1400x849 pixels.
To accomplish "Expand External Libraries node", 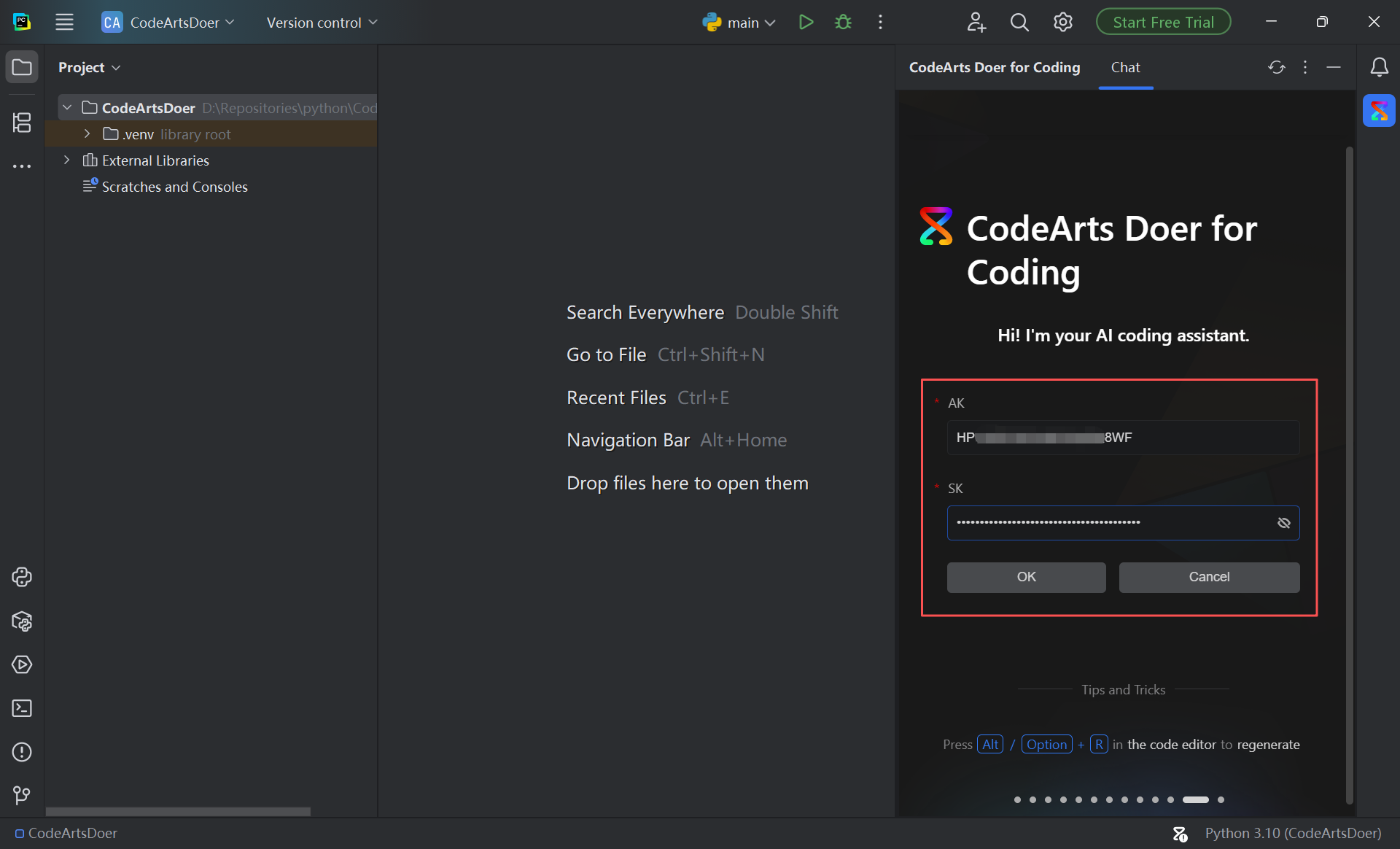I will point(67,160).
